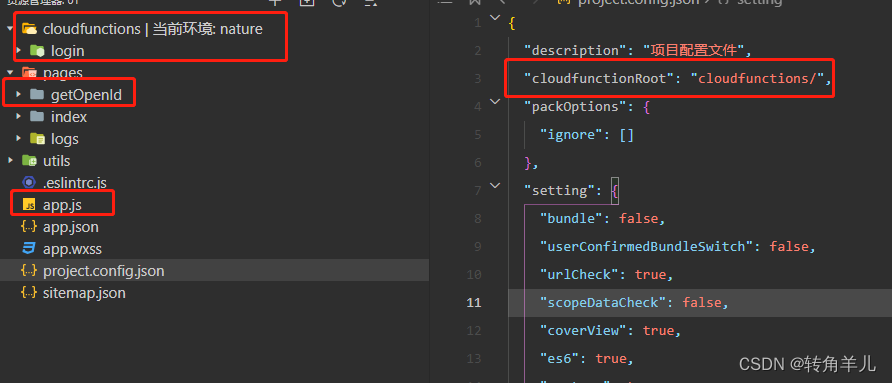Fold the packOptions block chevron

coord(495,101)
